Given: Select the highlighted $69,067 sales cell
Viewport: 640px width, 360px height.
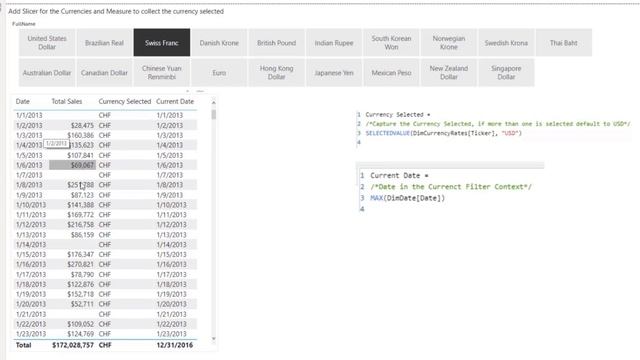Looking at the screenshot, I should pyautogui.click(x=72, y=165).
